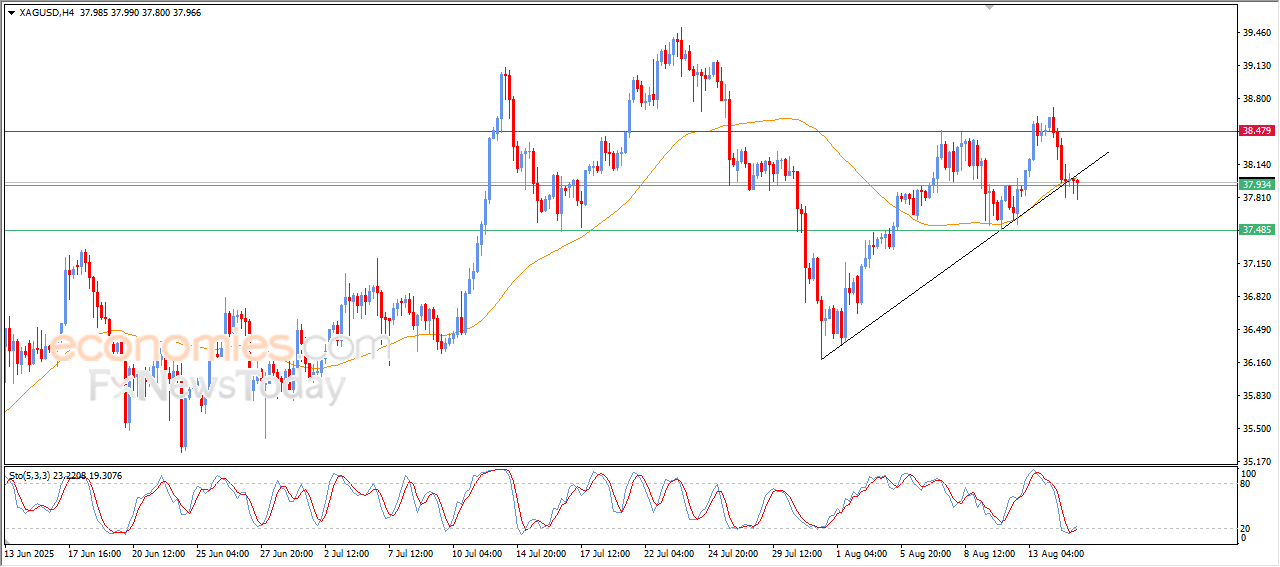Click the 80 level on the stochastic scale
The image size is (1280, 567).
(x=1247, y=484)
